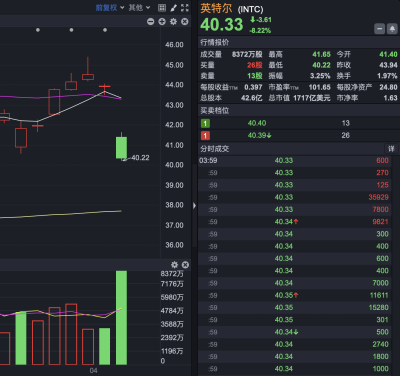Viewport: 400px width, 376px height.
Task: Select the drawing brush tool
Action: click(173, 8)
